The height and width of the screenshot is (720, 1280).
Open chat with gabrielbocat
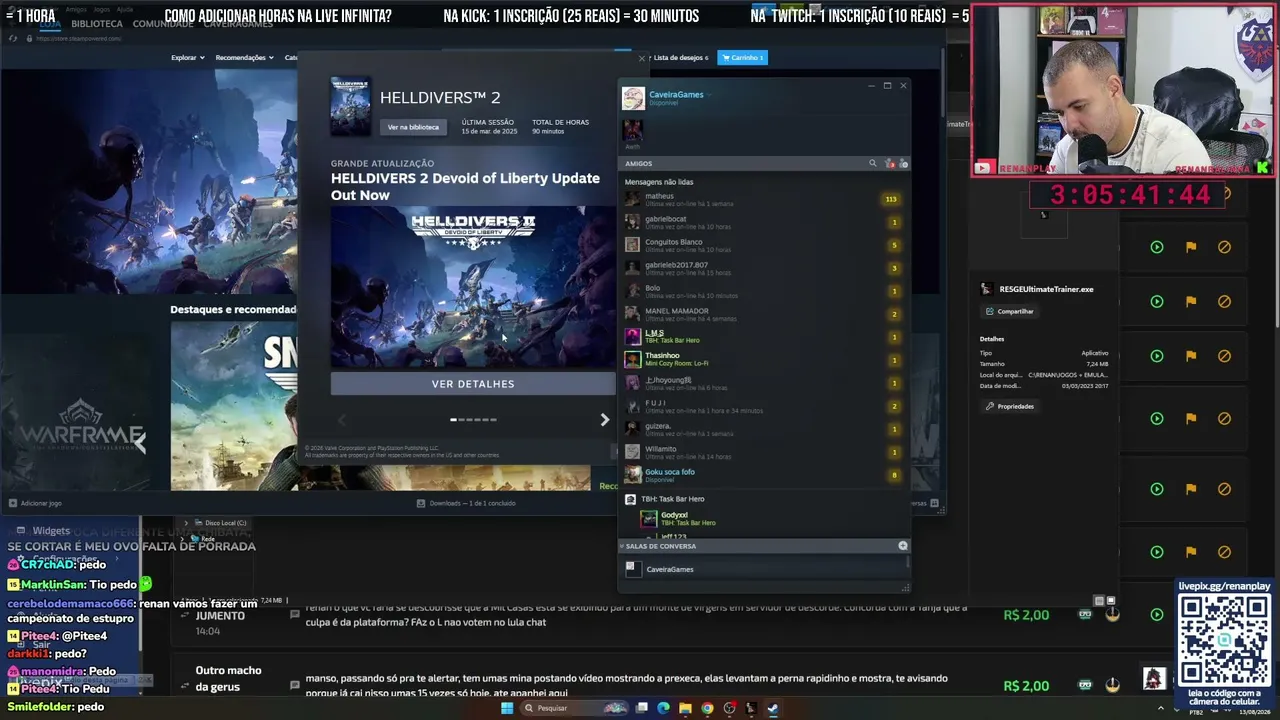765,222
